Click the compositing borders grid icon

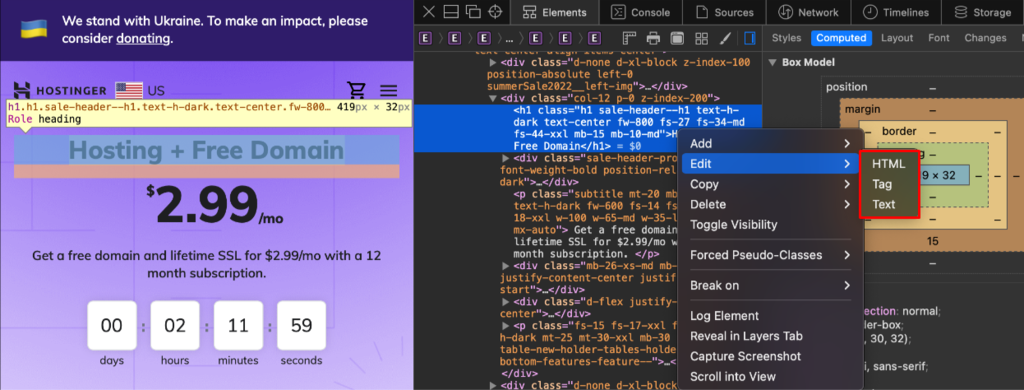(701, 38)
